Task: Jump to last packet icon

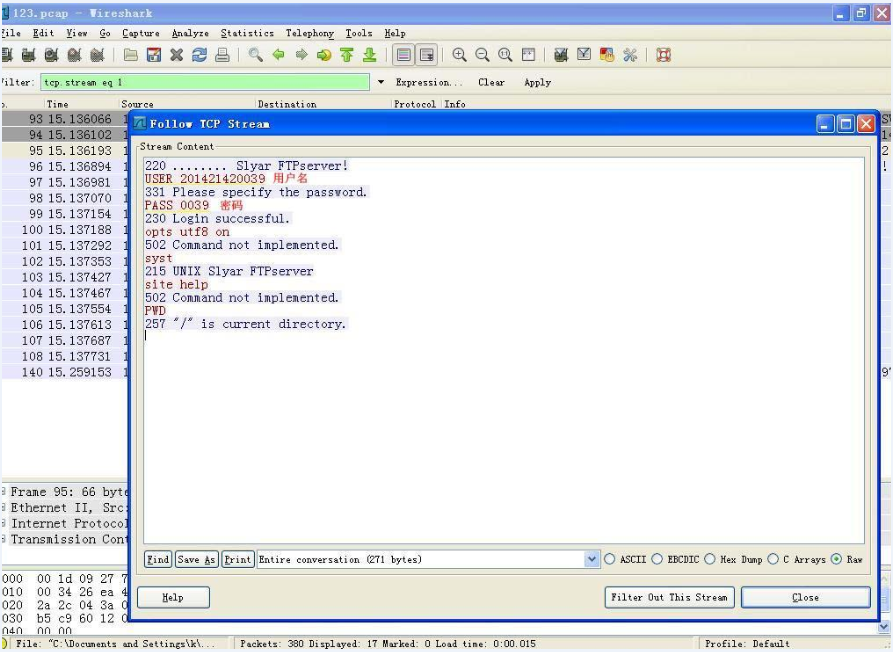Action: pos(370,55)
